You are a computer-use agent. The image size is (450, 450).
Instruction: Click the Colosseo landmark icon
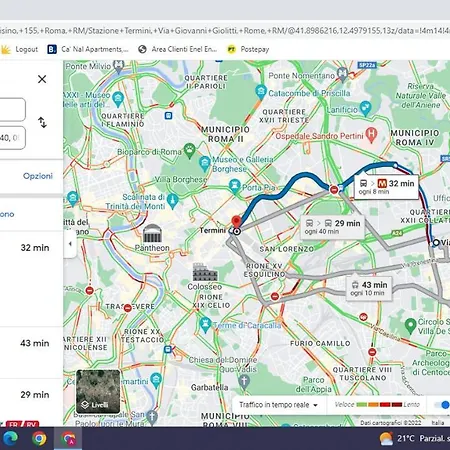point(205,272)
